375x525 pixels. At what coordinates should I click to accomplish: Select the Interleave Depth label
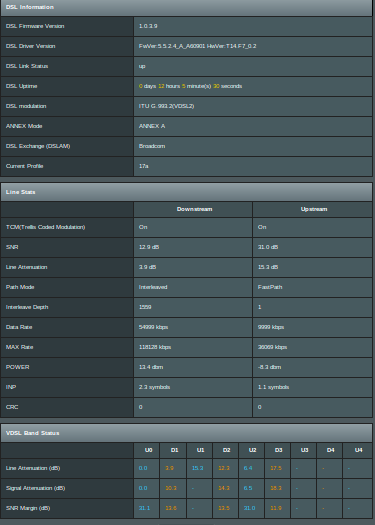tap(27, 307)
